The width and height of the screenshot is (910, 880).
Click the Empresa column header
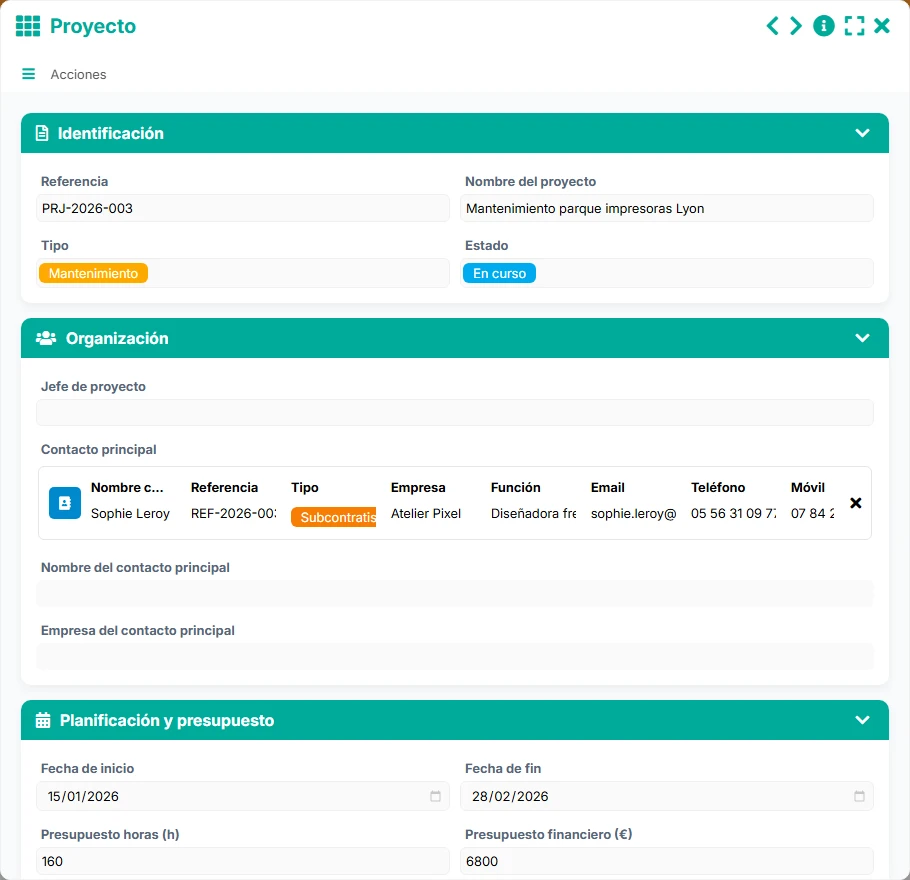[418, 488]
